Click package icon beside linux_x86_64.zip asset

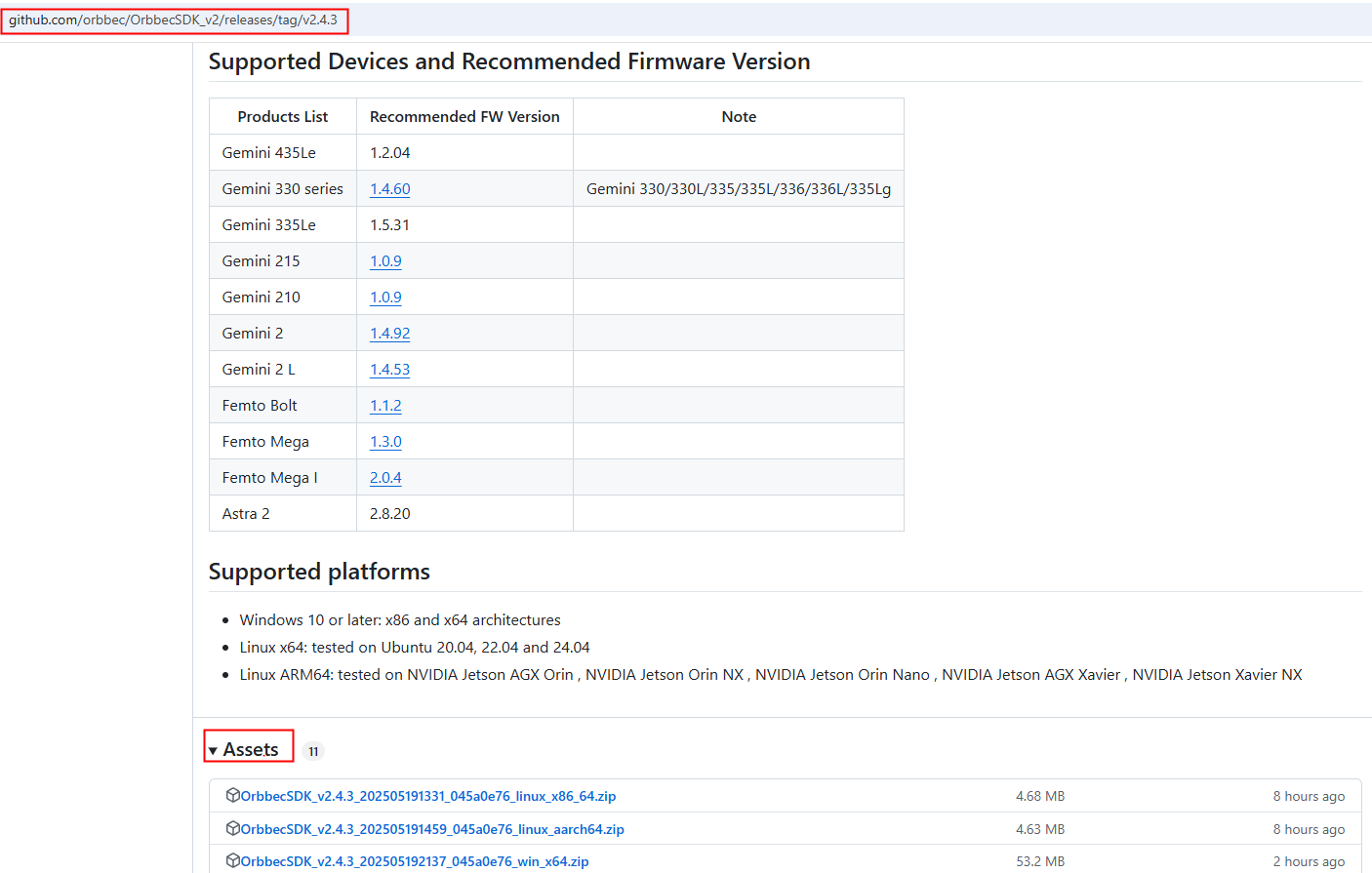232,795
